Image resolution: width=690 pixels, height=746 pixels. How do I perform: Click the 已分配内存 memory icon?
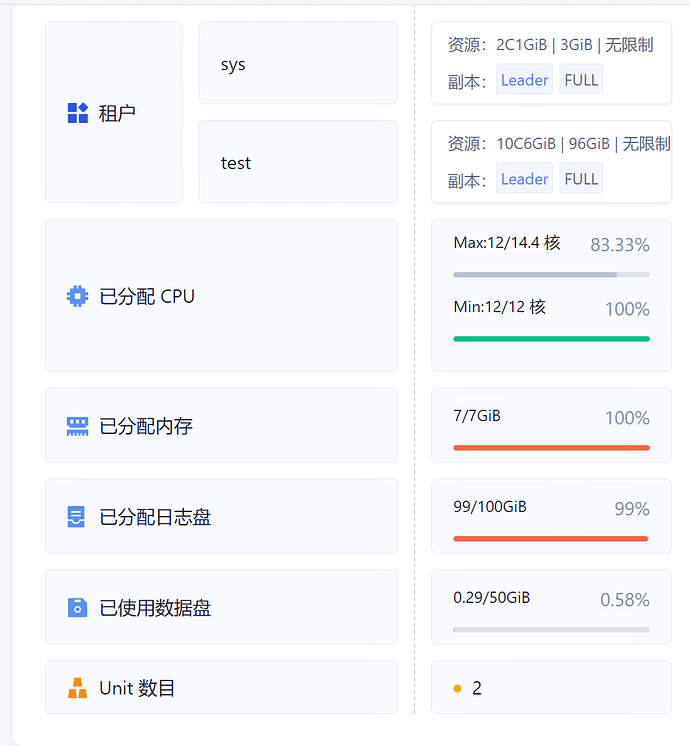click(x=77, y=426)
